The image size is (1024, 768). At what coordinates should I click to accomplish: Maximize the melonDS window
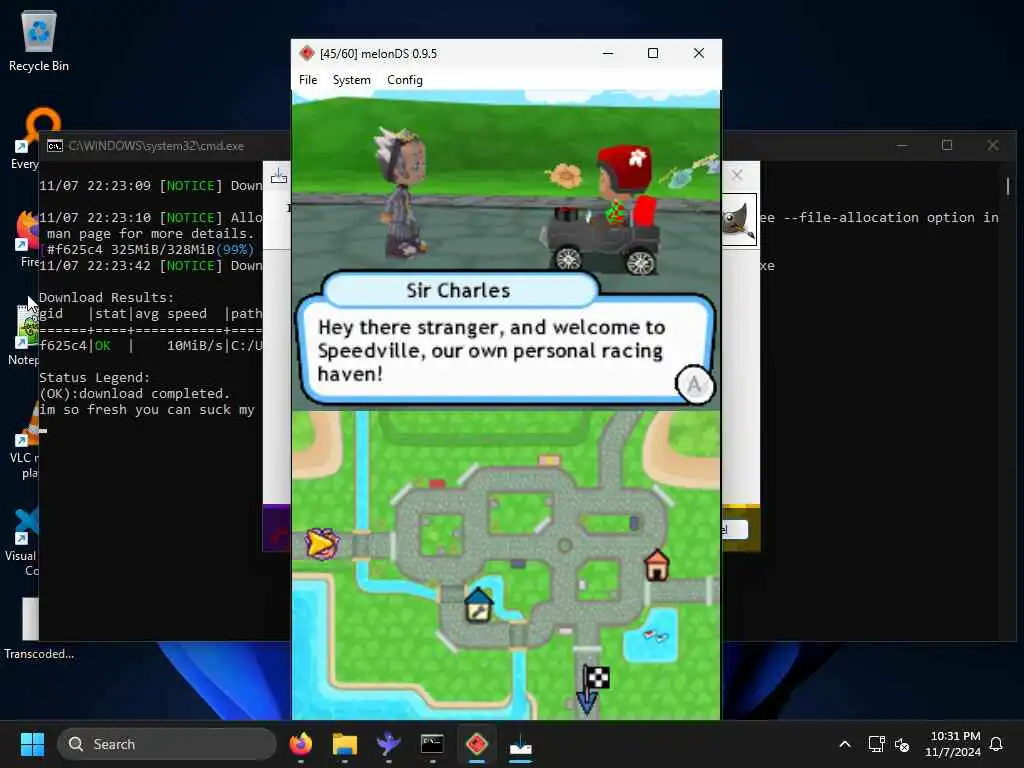pos(652,53)
